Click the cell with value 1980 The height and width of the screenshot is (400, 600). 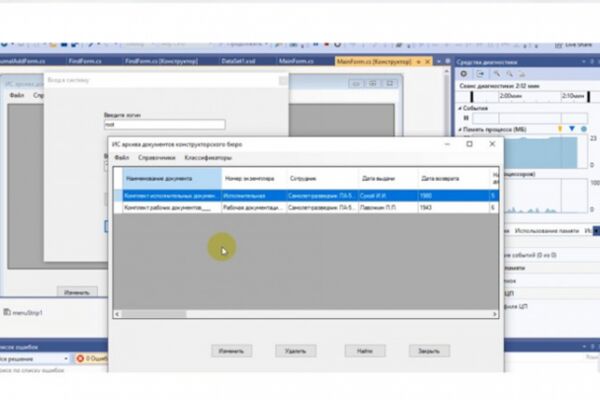(454, 196)
